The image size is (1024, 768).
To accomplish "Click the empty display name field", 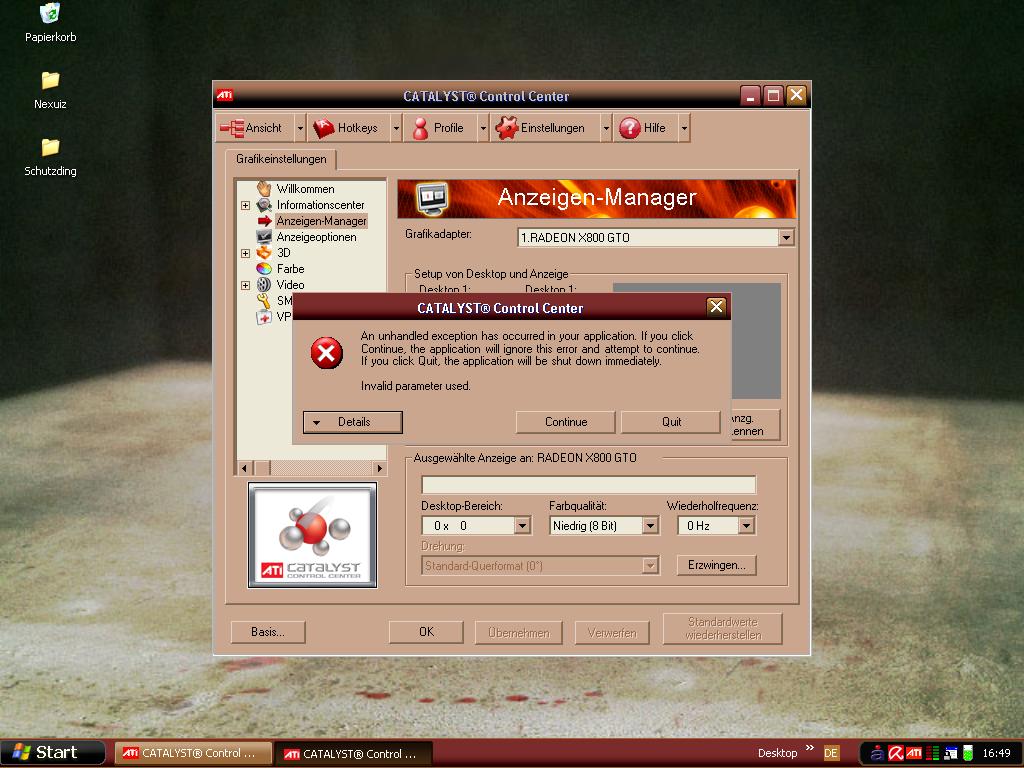I will point(588,485).
